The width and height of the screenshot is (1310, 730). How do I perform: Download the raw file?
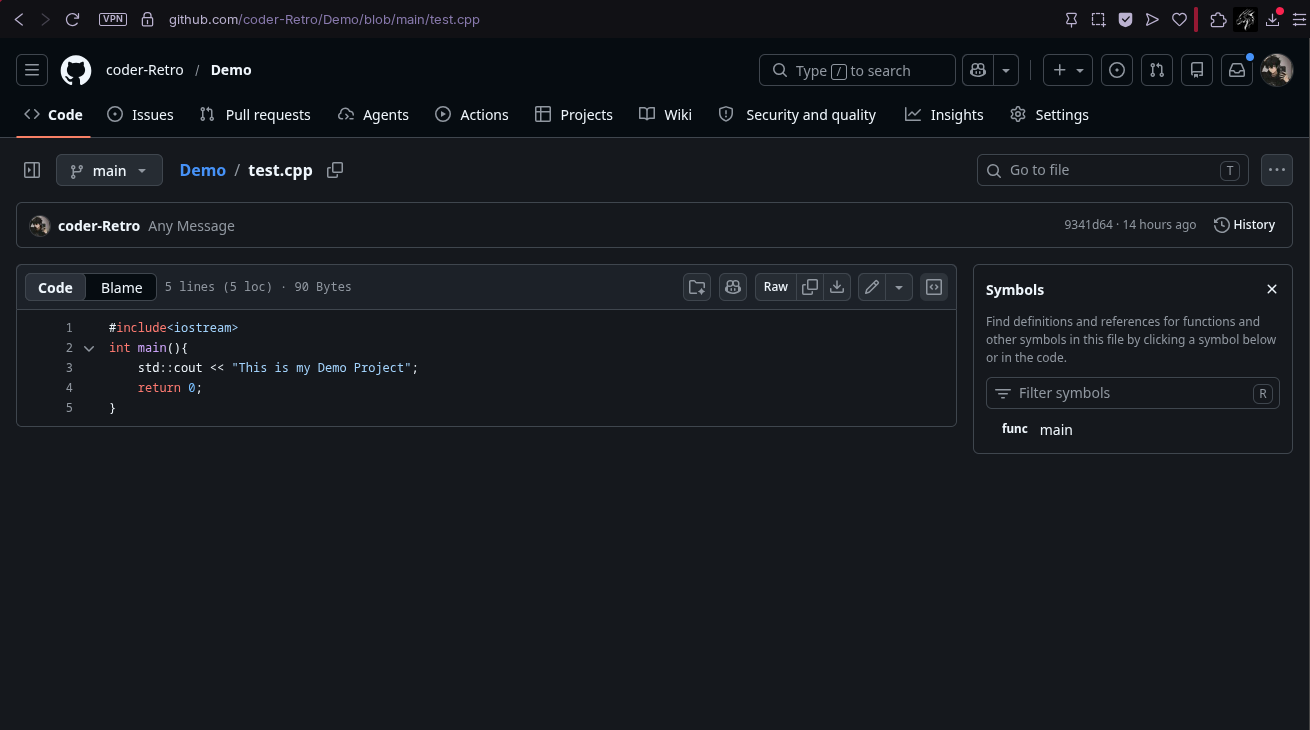pyautogui.click(x=837, y=287)
